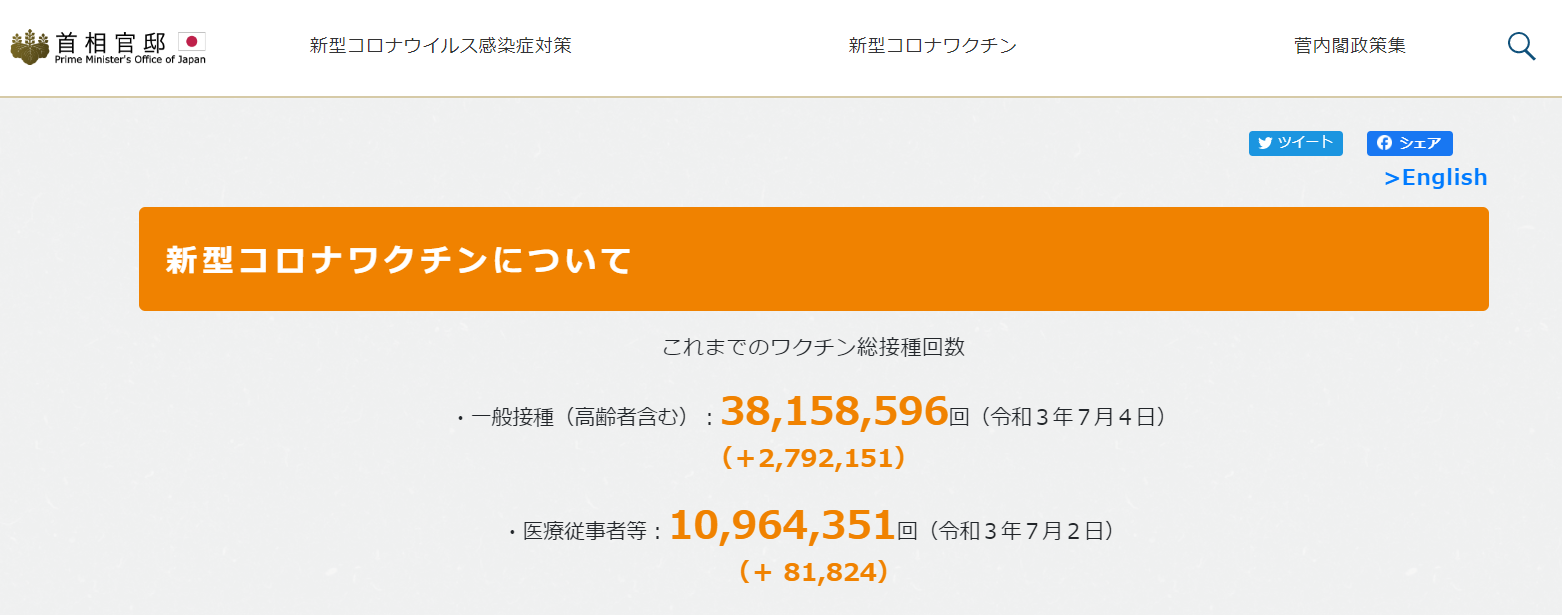Share page via シェア button text
1562x615 pixels.
coord(1420,143)
